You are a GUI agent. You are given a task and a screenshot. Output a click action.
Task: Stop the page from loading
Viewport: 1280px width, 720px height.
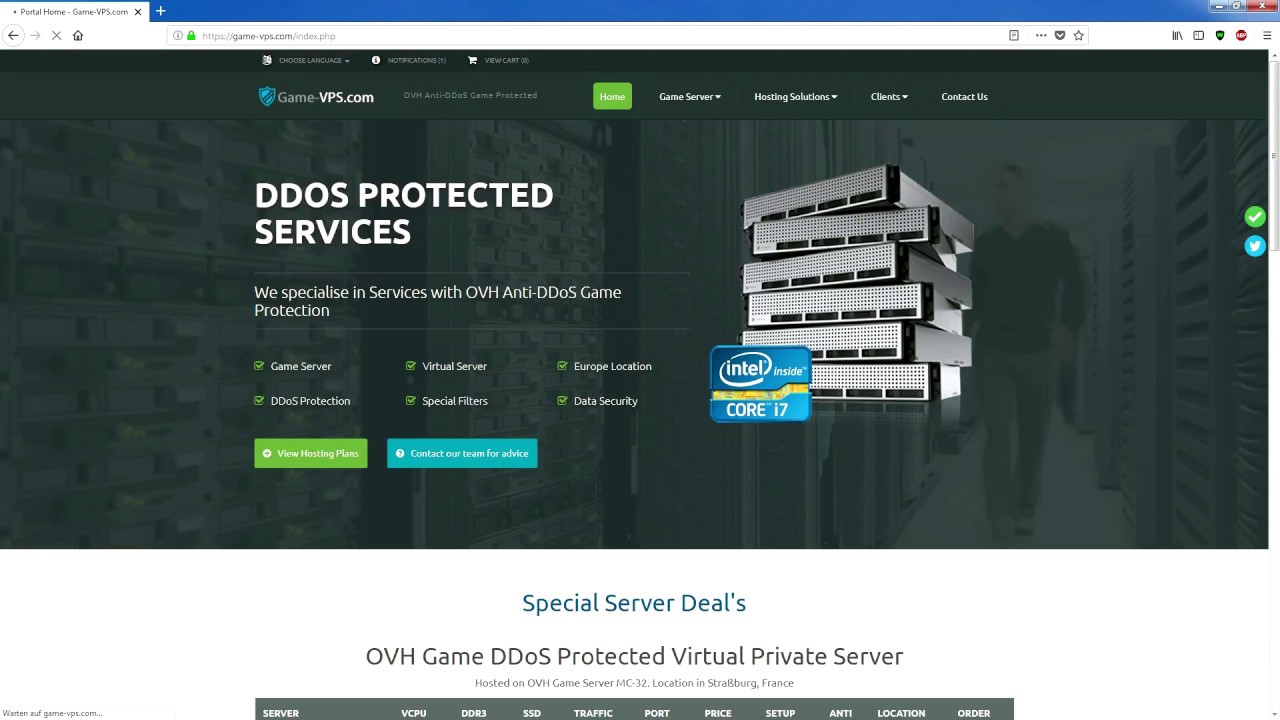pyautogui.click(x=56, y=35)
